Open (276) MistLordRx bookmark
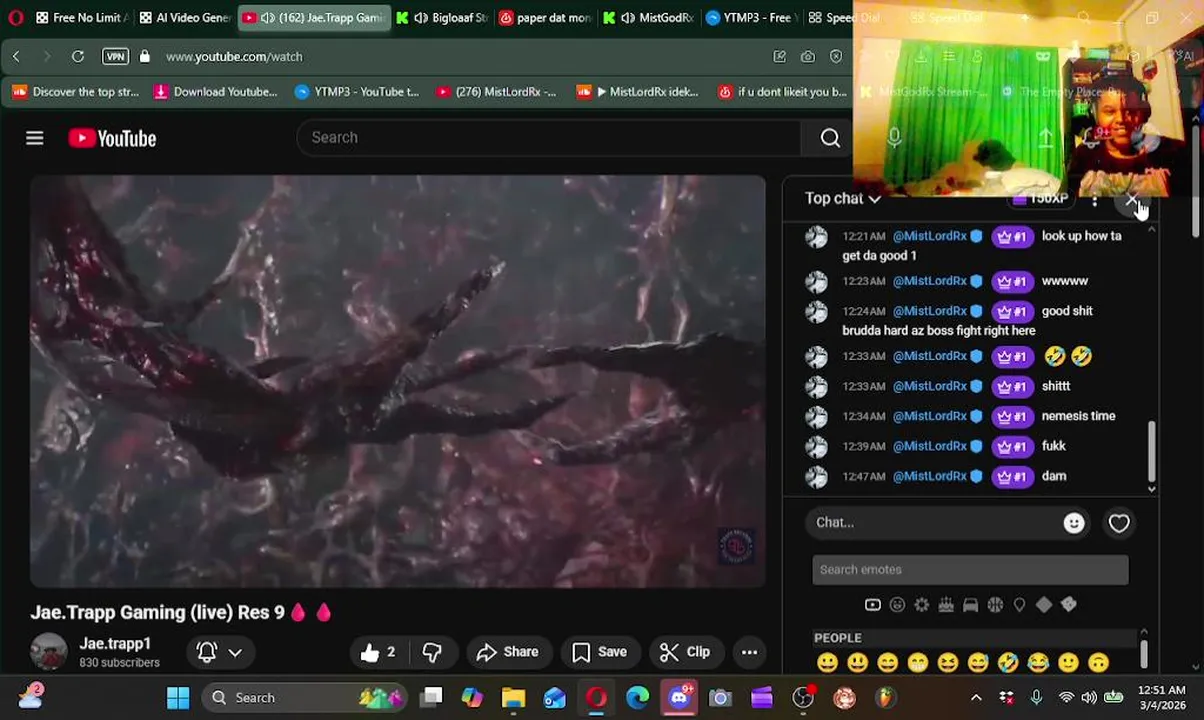The height and width of the screenshot is (720, 1204). tap(496, 92)
